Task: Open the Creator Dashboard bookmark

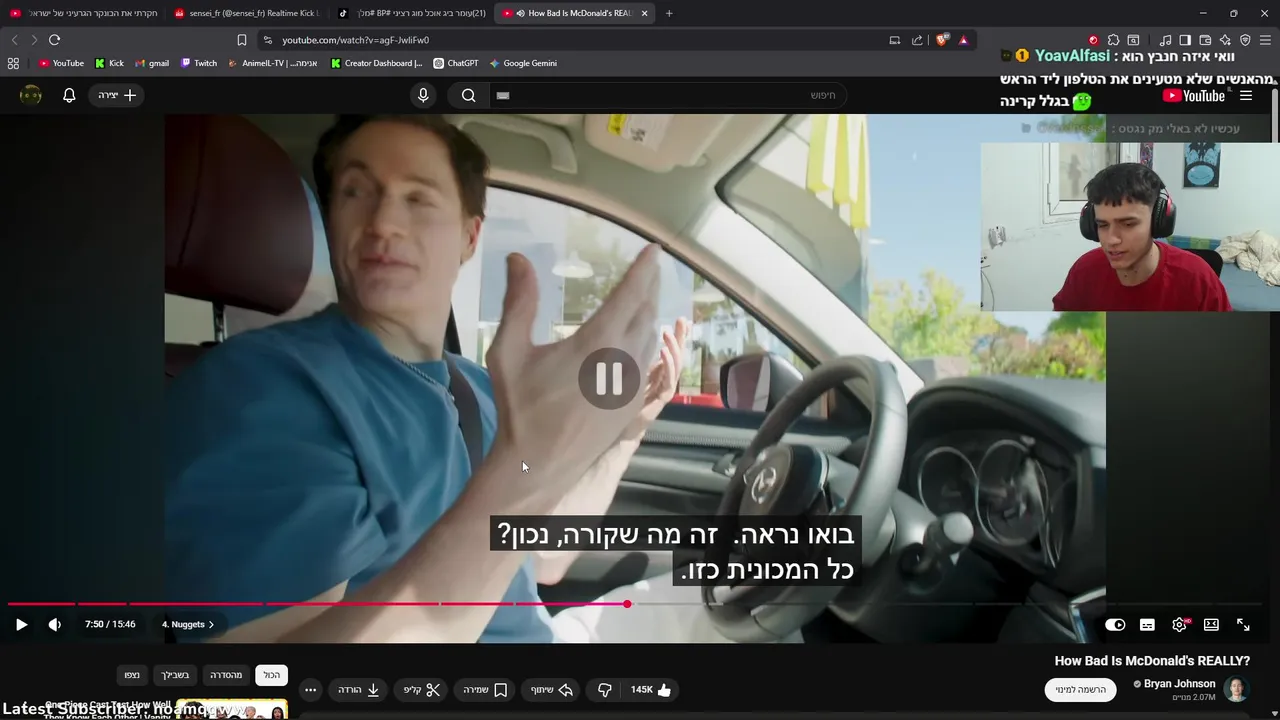Action: pos(377,63)
